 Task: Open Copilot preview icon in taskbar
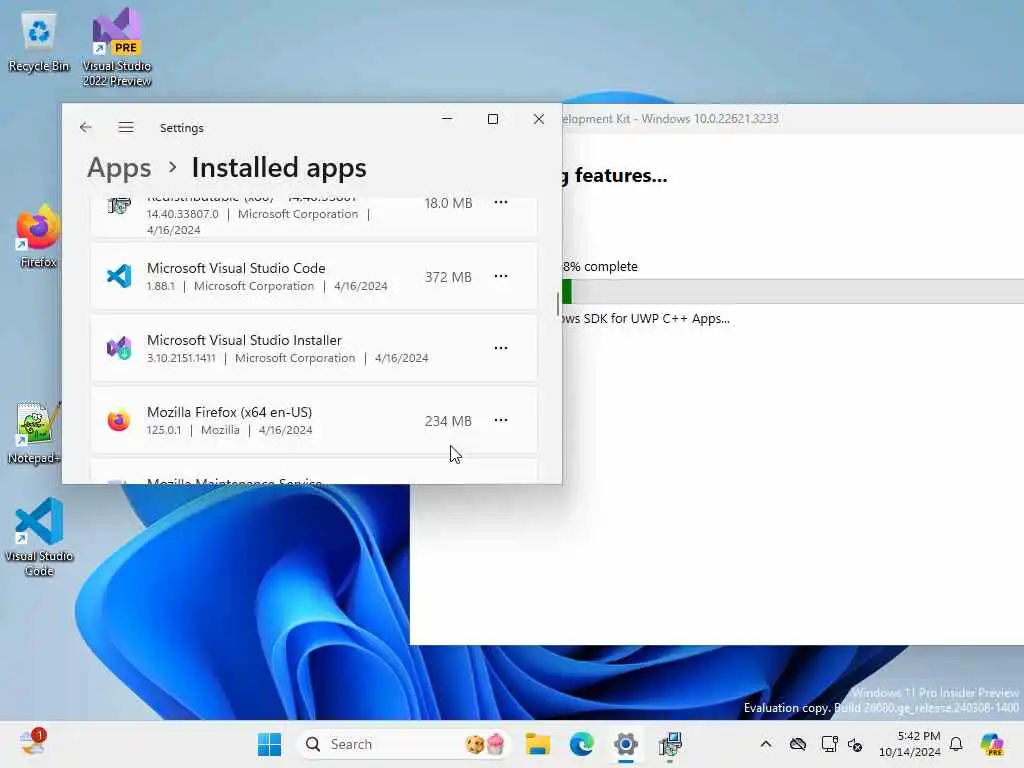(992, 744)
